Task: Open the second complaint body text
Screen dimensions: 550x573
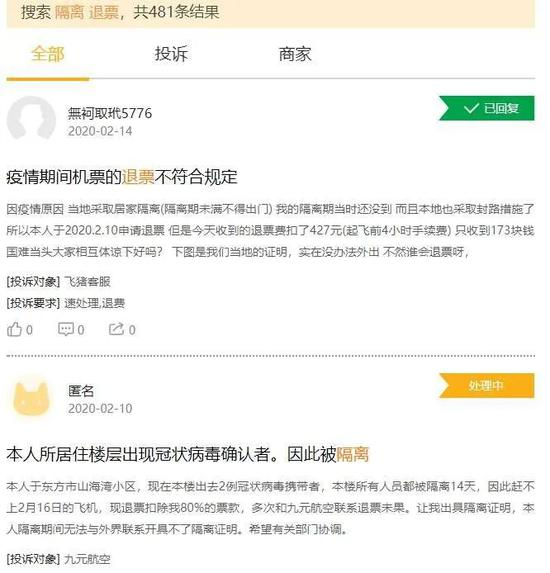Action: (x=270, y=508)
